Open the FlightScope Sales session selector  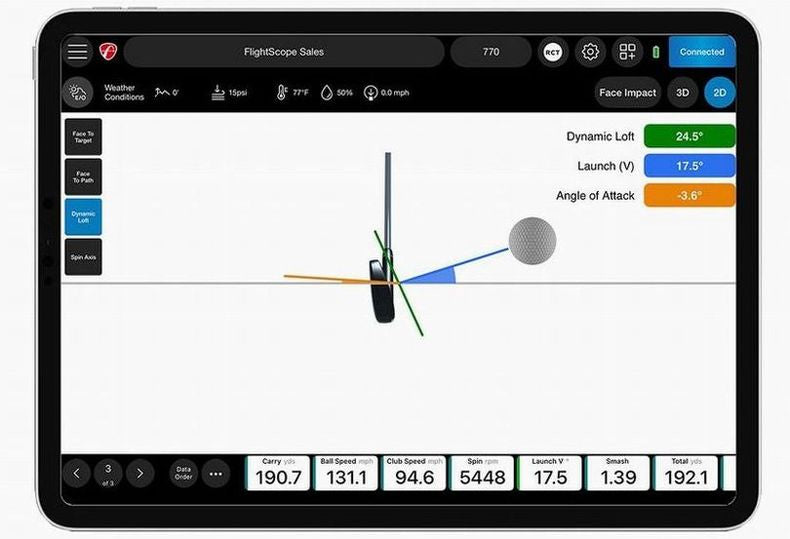284,52
